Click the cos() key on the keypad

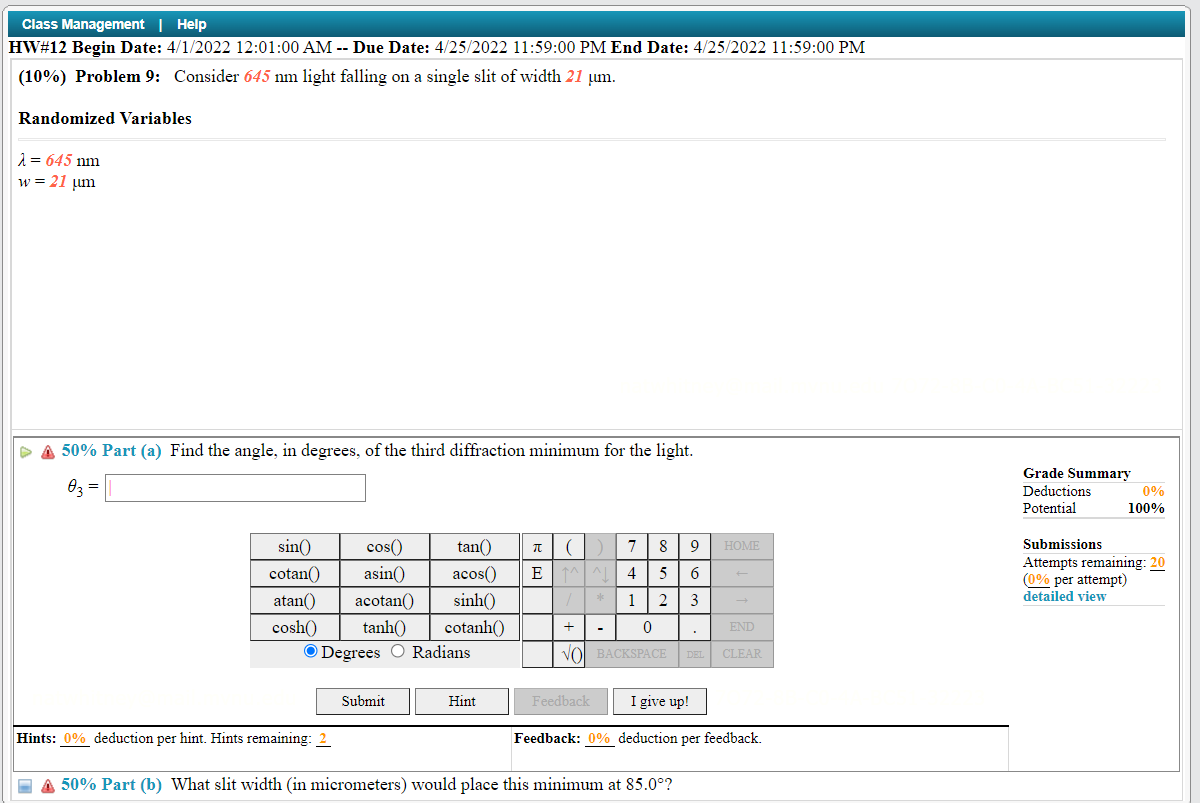coord(384,546)
